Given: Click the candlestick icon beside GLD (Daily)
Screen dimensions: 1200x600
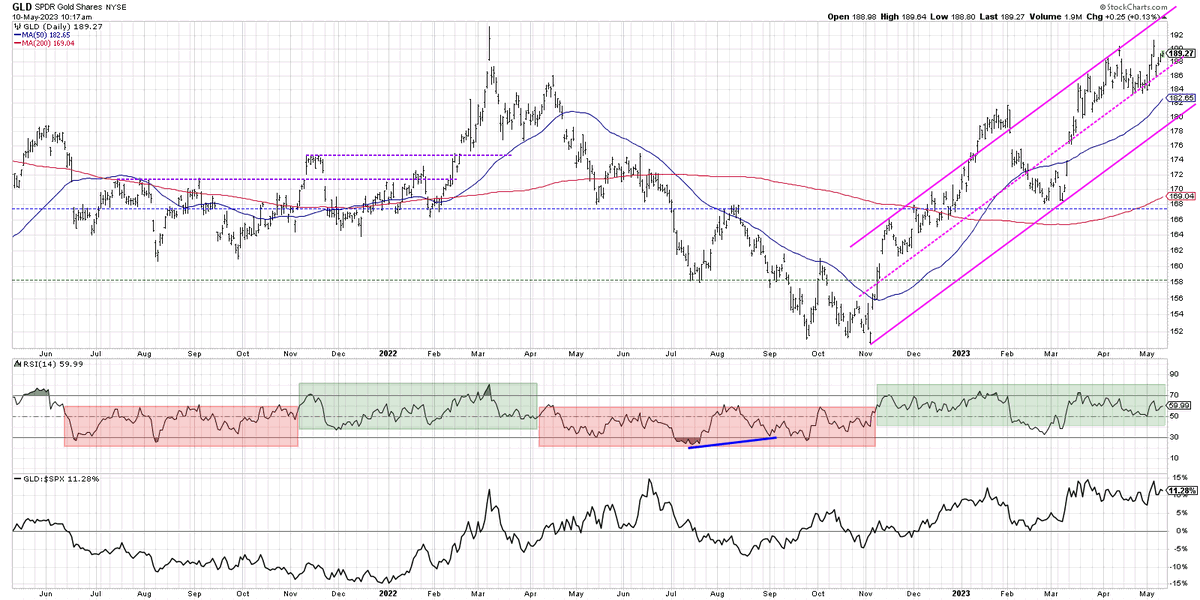Looking at the screenshot, I should 17,26.
